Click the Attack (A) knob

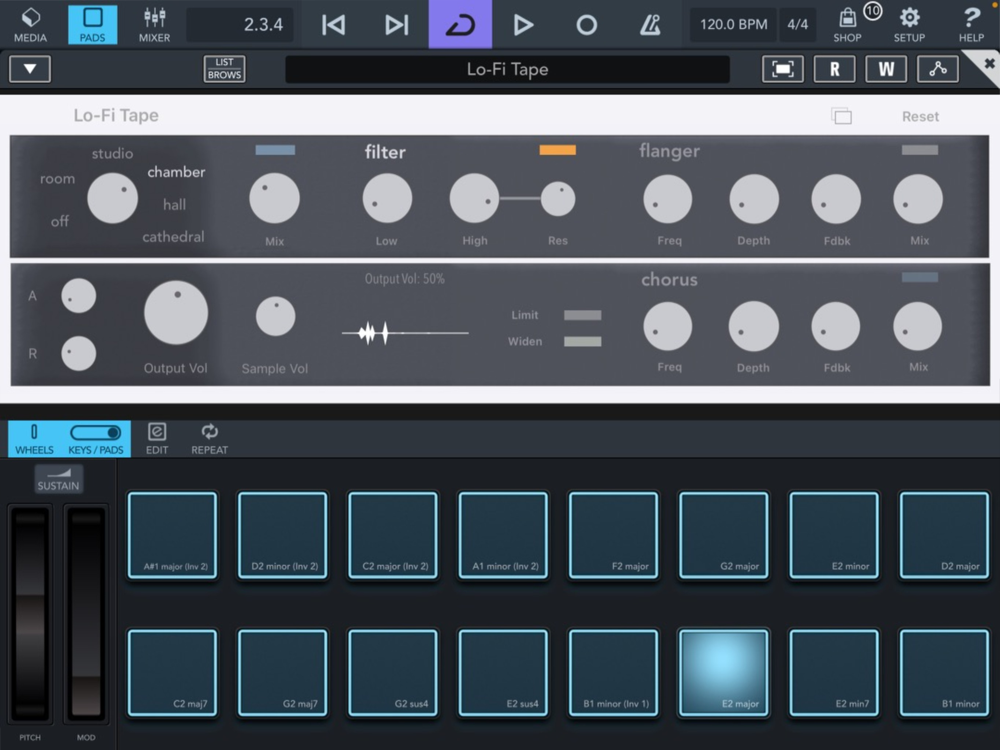pyautogui.click(x=78, y=296)
